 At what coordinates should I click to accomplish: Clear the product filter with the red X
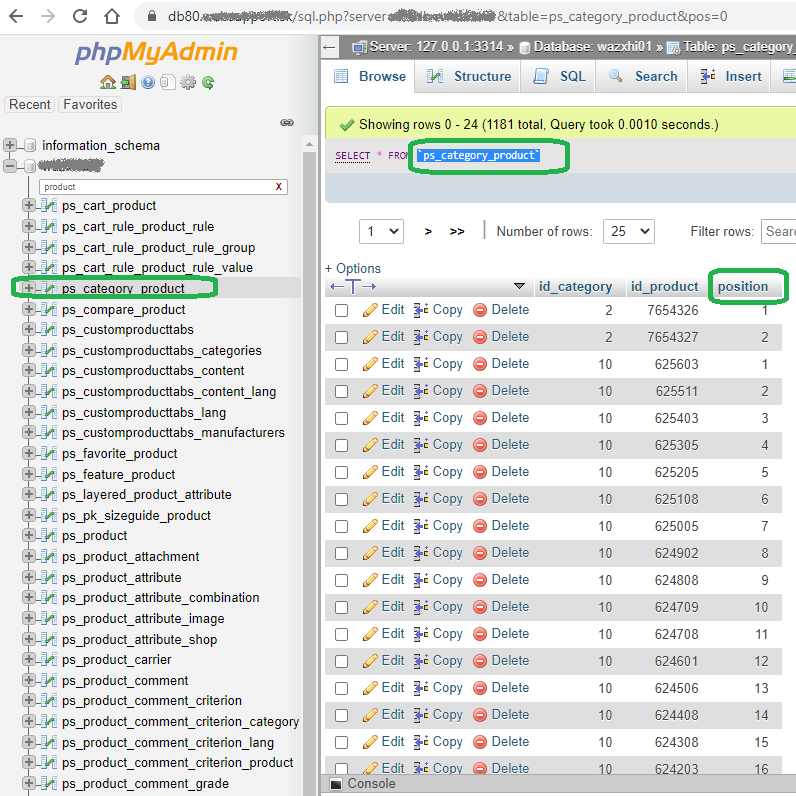coord(279,187)
